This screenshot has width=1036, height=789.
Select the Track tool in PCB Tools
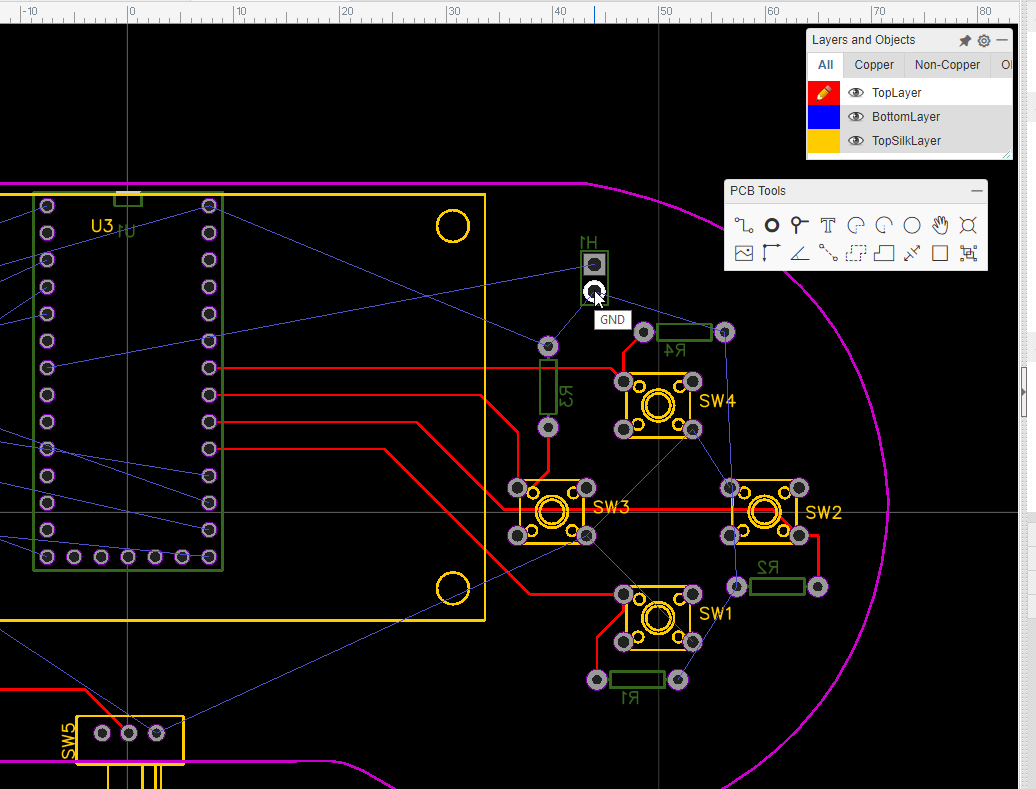[744, 225]
